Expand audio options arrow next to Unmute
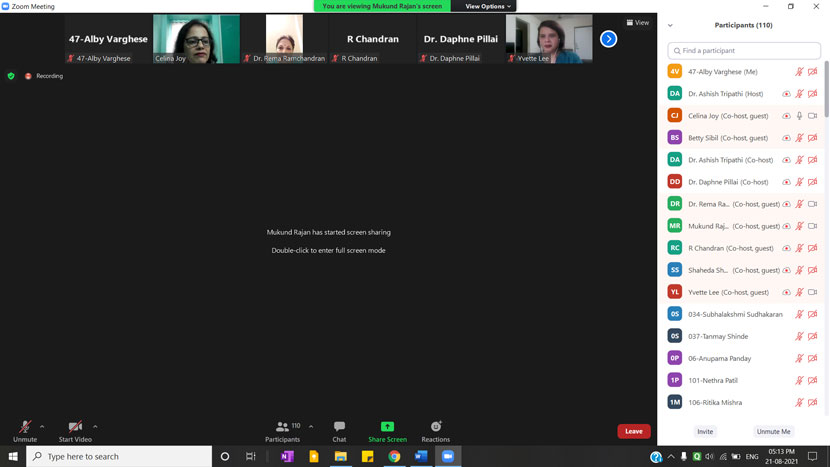Screen dimensions: 830x467 (x=42, y=426)
